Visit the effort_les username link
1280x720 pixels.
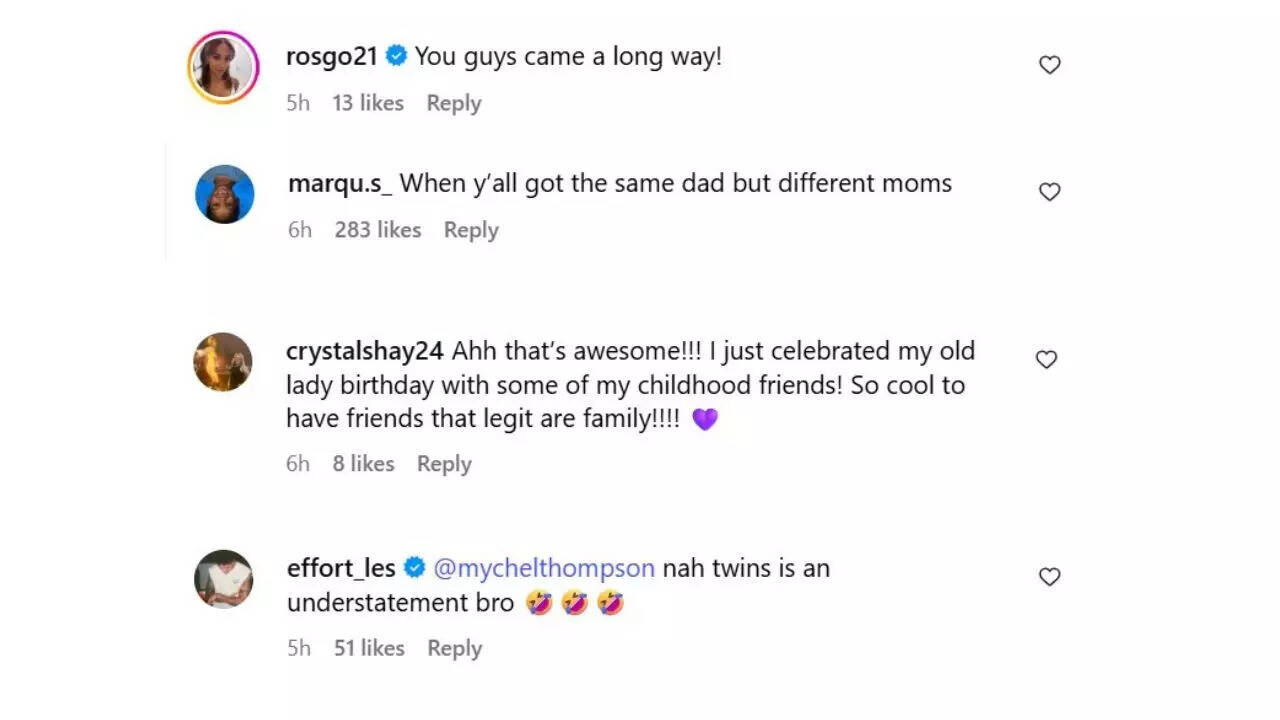341,568
